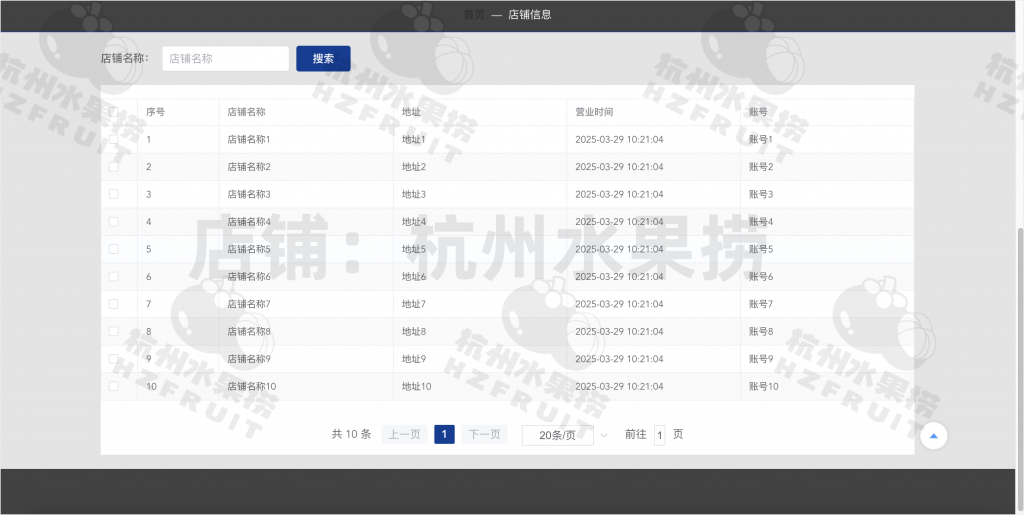1024x515 pixels.
Task: Select page number 1 in pagination
Action: [444, 434]
